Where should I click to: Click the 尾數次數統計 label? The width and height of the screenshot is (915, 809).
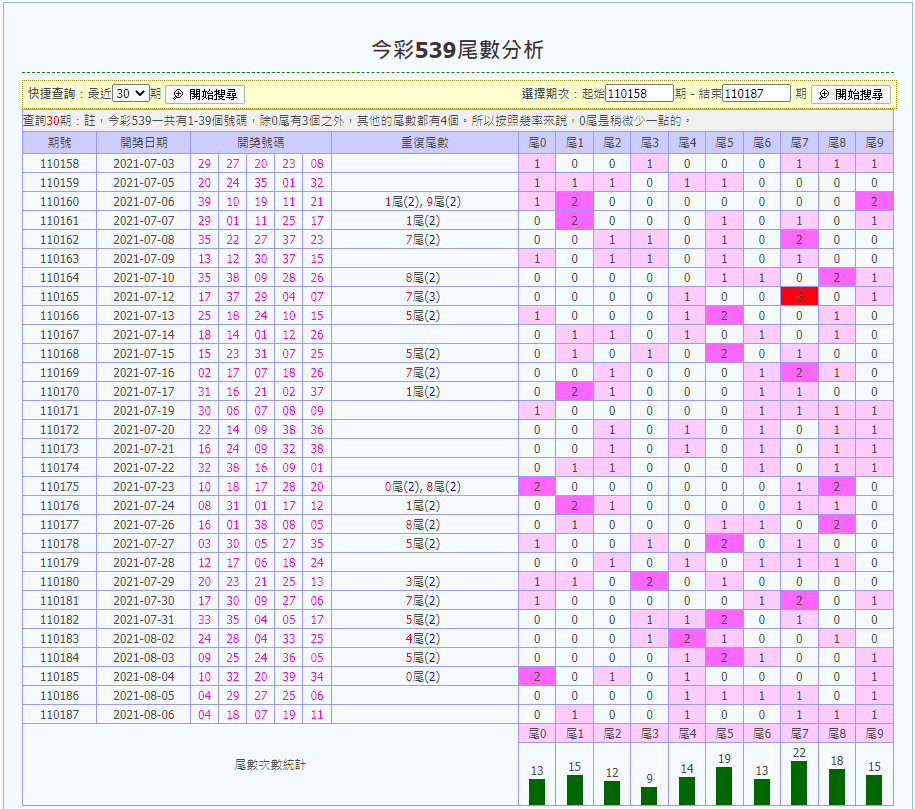pos(270,765)
